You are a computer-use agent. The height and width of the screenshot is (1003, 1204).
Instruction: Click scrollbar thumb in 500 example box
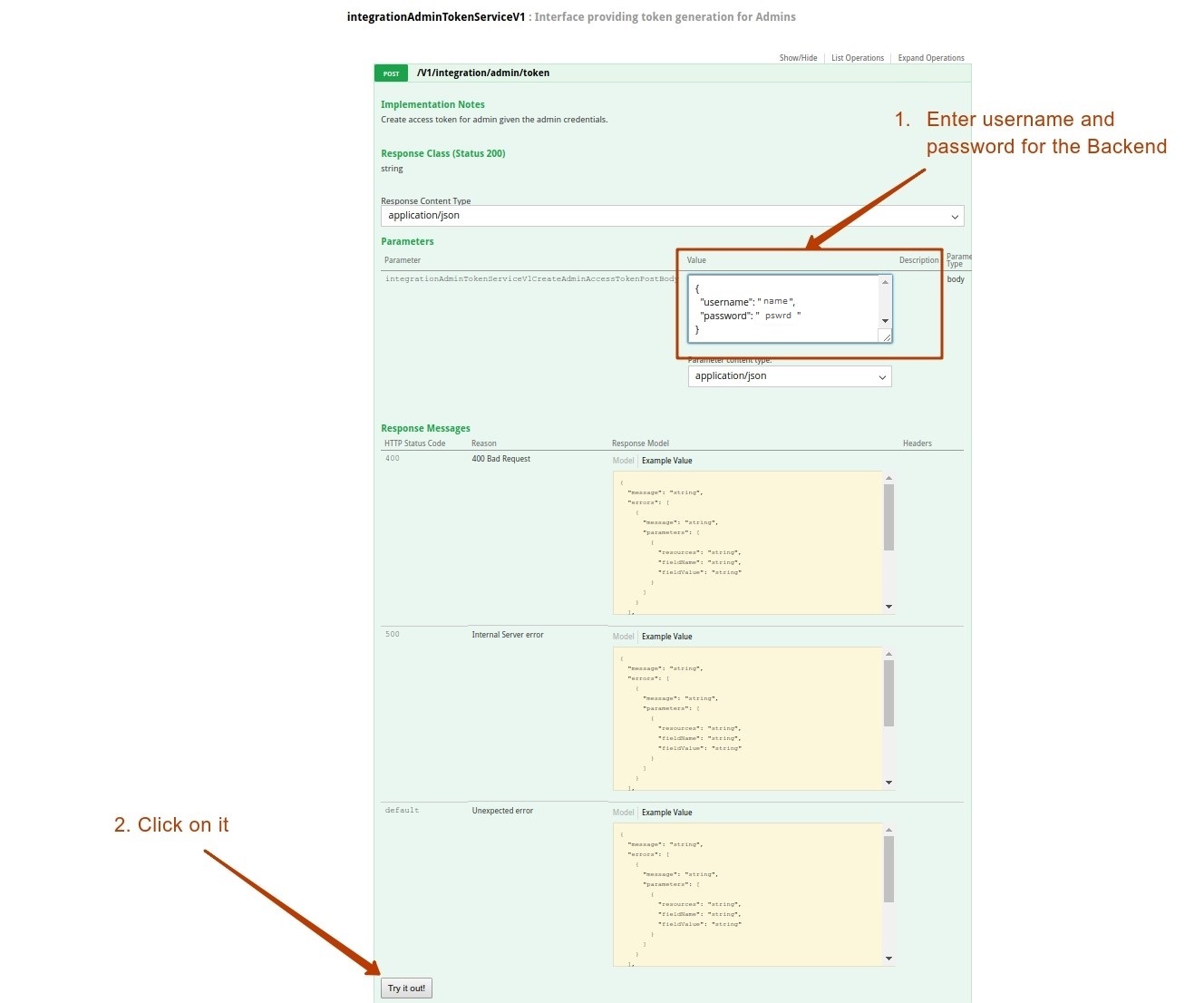[x=888, y=693]
